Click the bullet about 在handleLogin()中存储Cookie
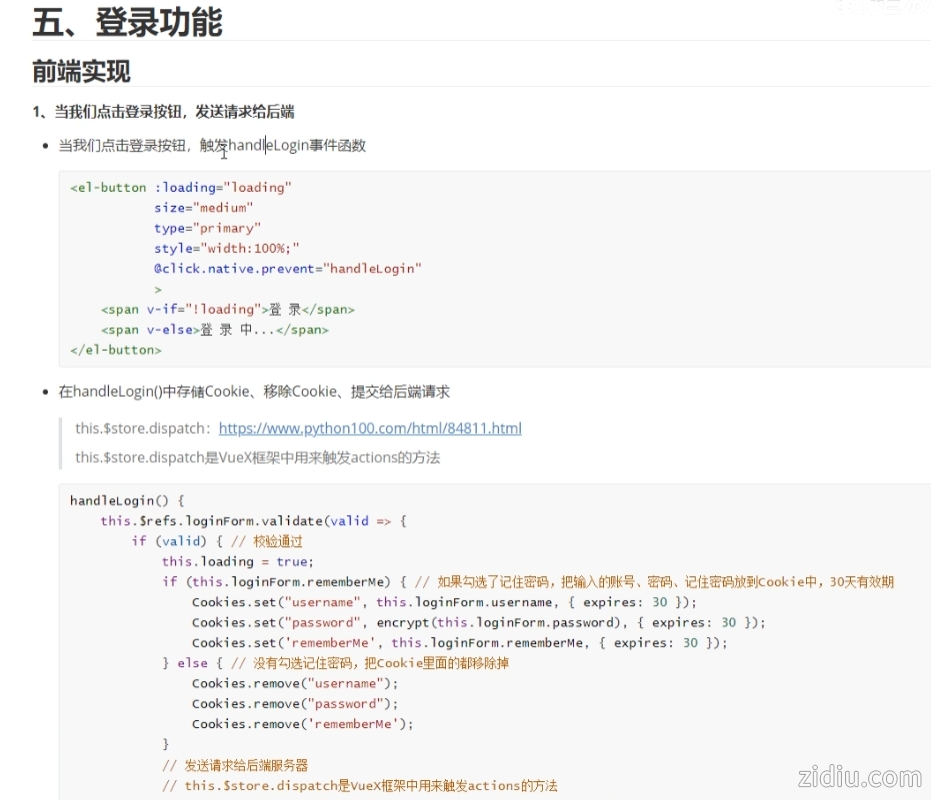Screen dimensions: 931x800 pos(254,392)
